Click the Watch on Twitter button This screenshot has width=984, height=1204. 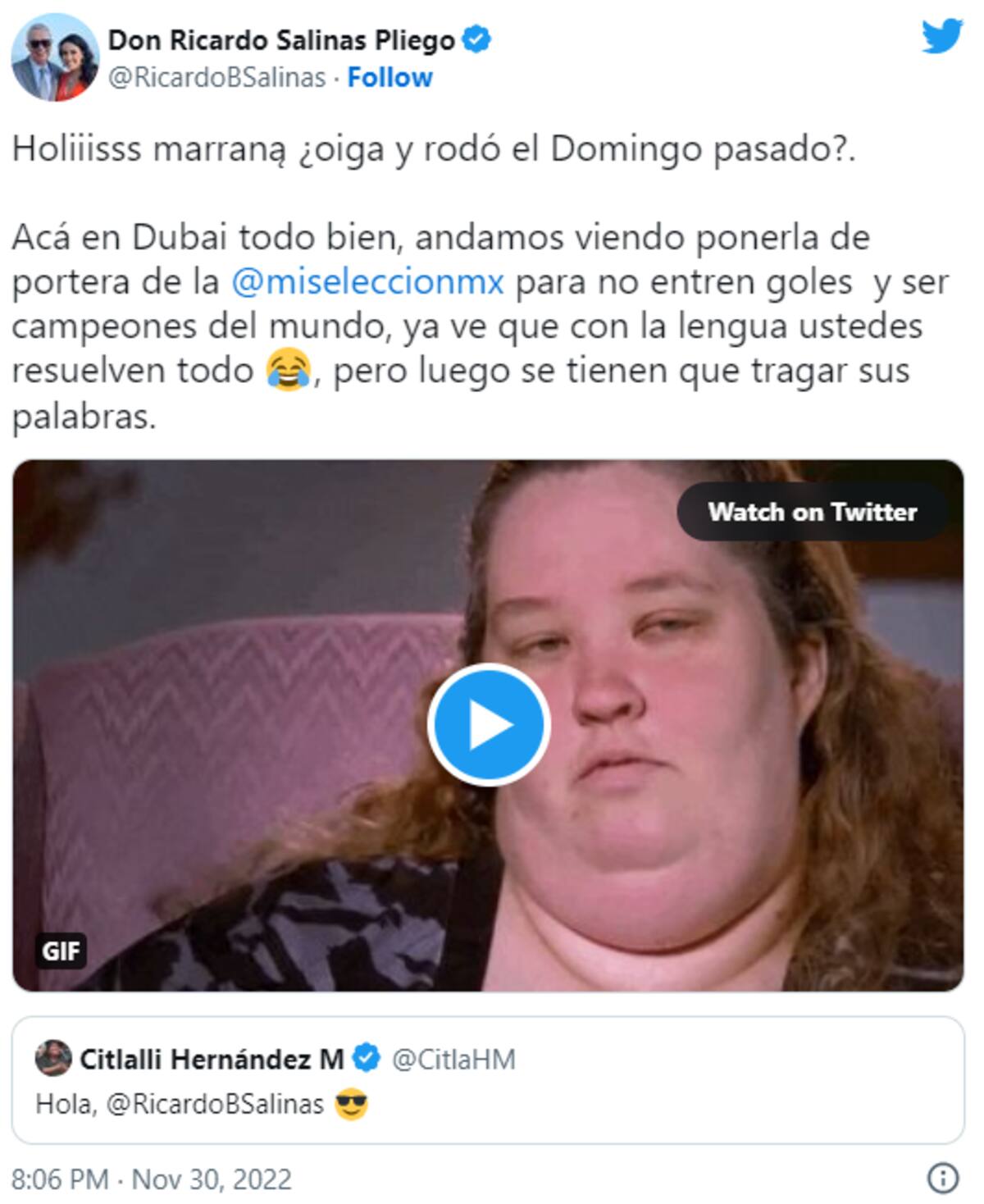(812, 512)
